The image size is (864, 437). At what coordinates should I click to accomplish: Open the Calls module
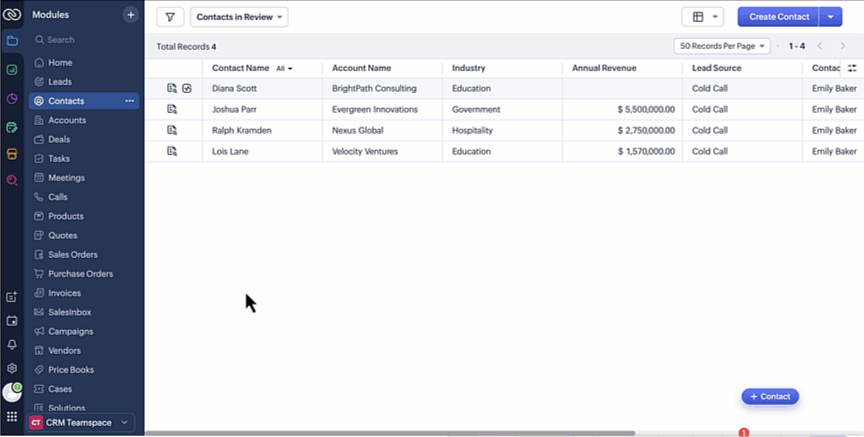coord(84,197)
